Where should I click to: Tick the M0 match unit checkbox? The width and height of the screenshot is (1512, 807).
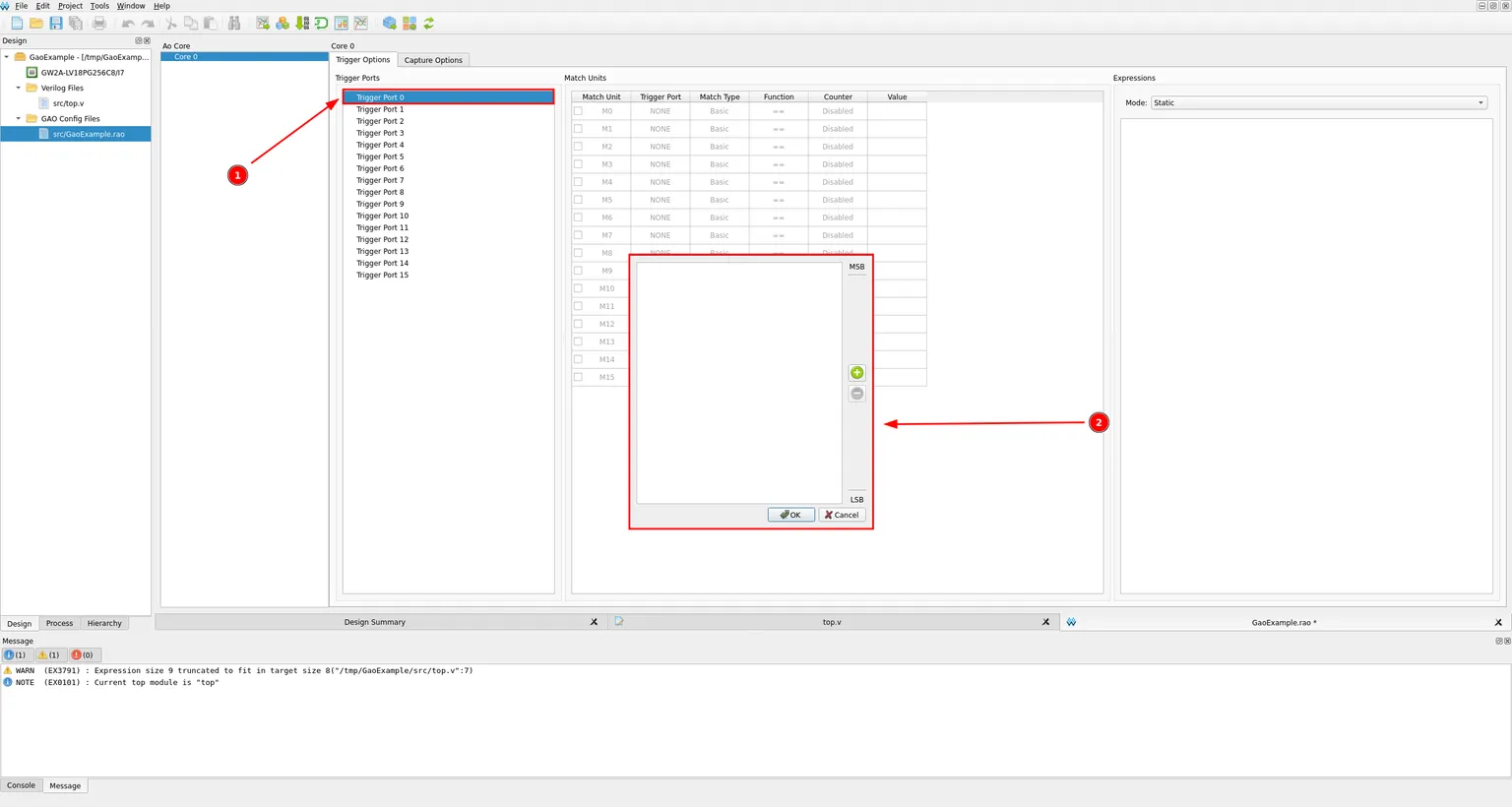pos(578,111)
